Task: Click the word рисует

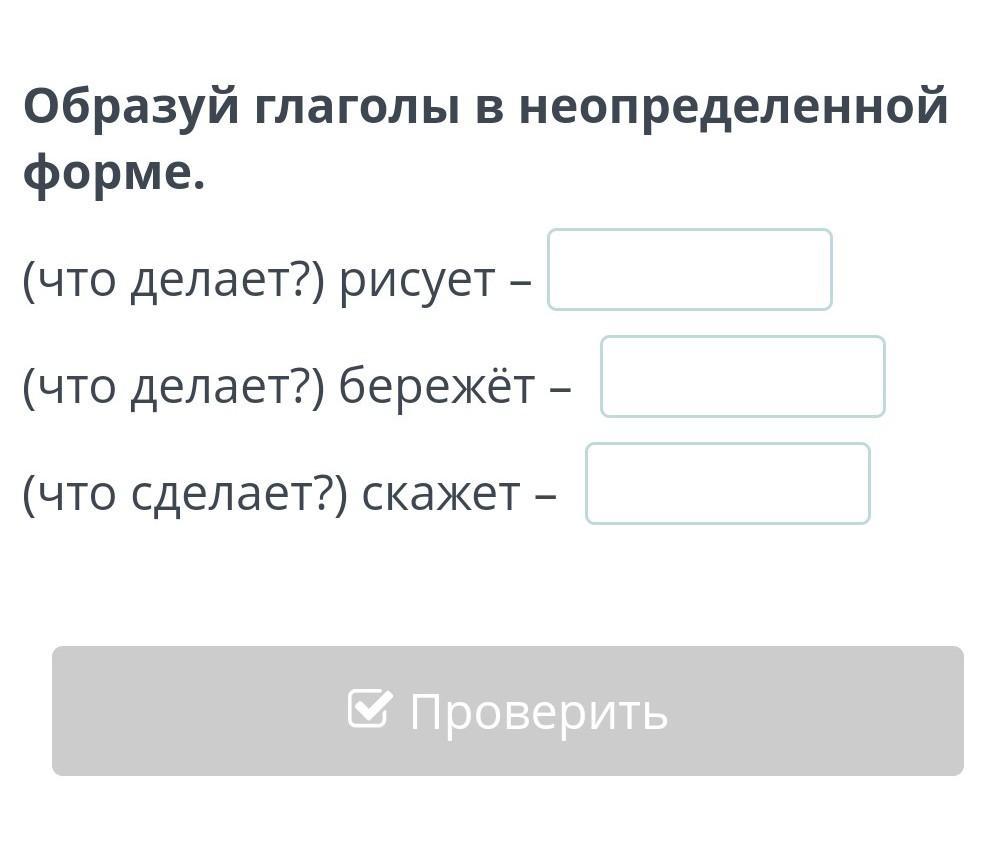Action: (x=417, y=281)
